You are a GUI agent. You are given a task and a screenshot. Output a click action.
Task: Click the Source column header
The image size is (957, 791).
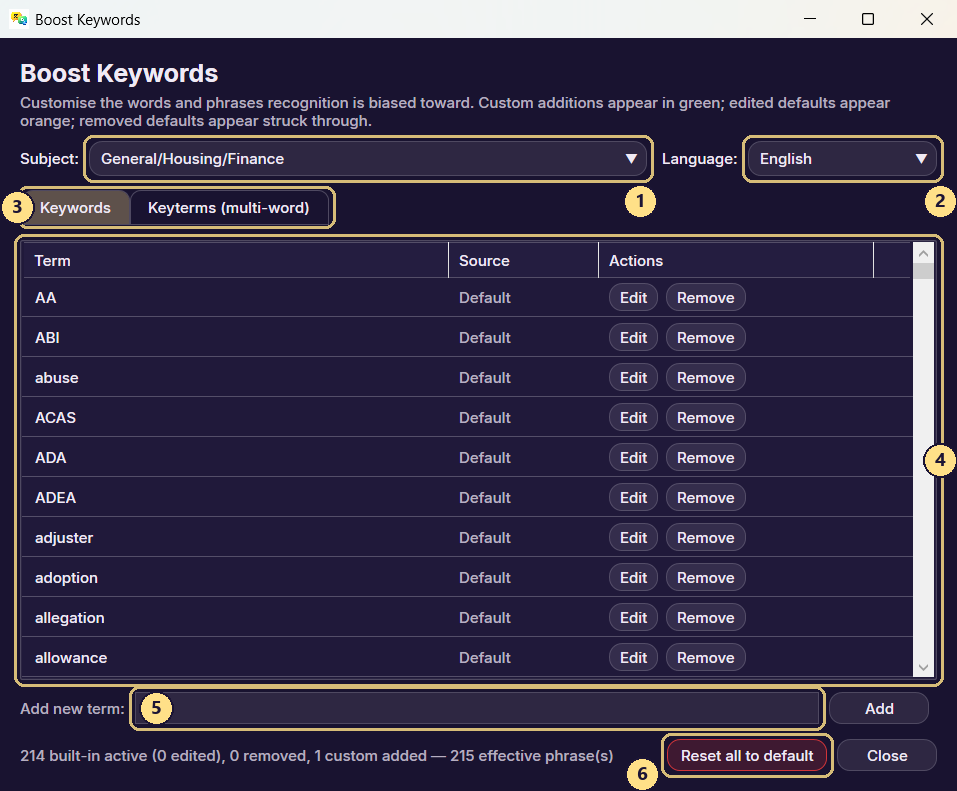point(524,261)
